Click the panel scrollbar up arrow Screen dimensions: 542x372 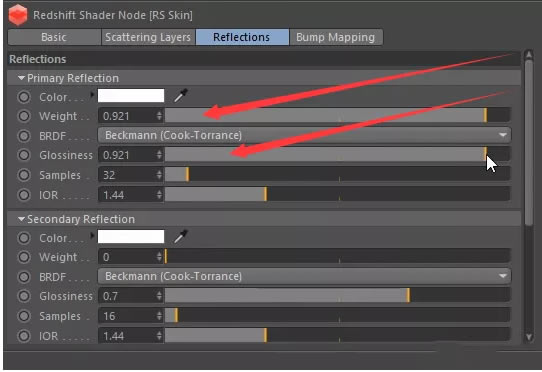pyautogui.click(x=529, y=54)
